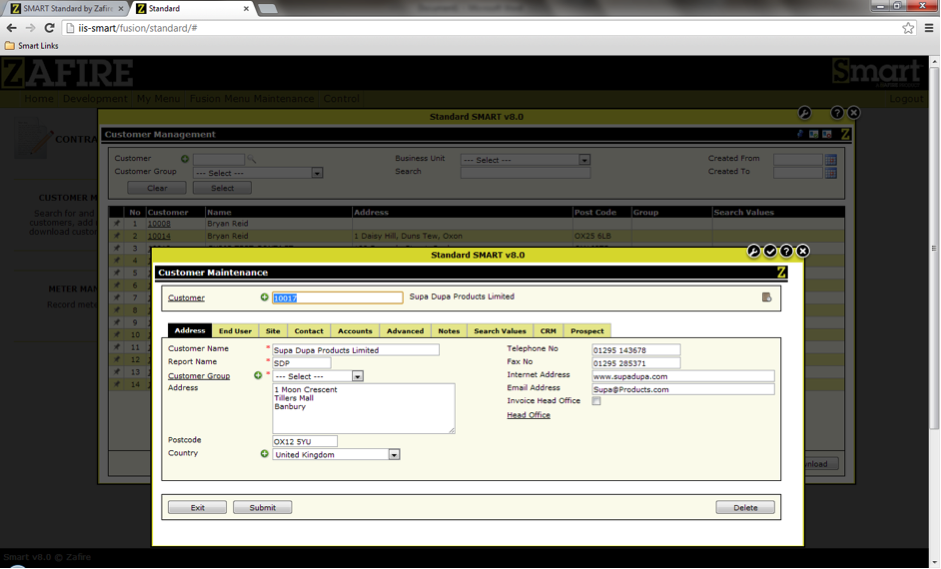This screenshot has width=941, height=569.
Task: Click the Customer link label
Action: click(x=186, y=298)
